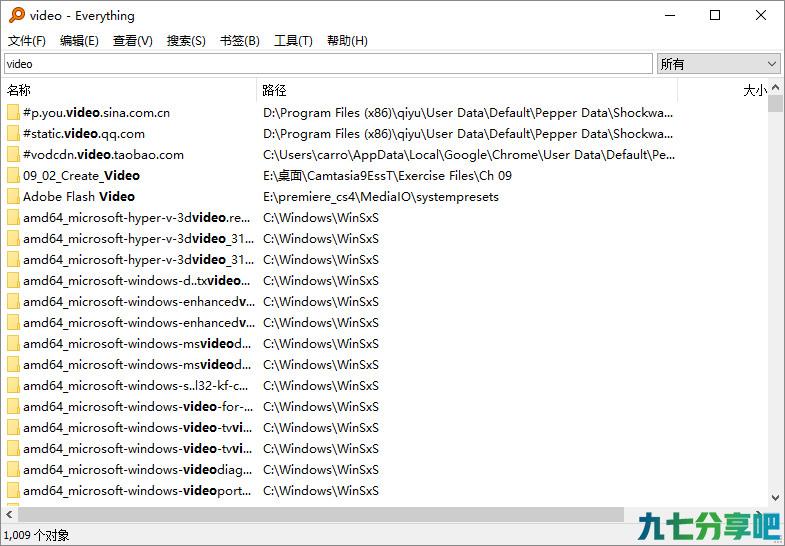Click folder icon of amd64_microsoft-windows-video-for- row
This screenshot has width=785, height=546.
[x=13, y=407]
